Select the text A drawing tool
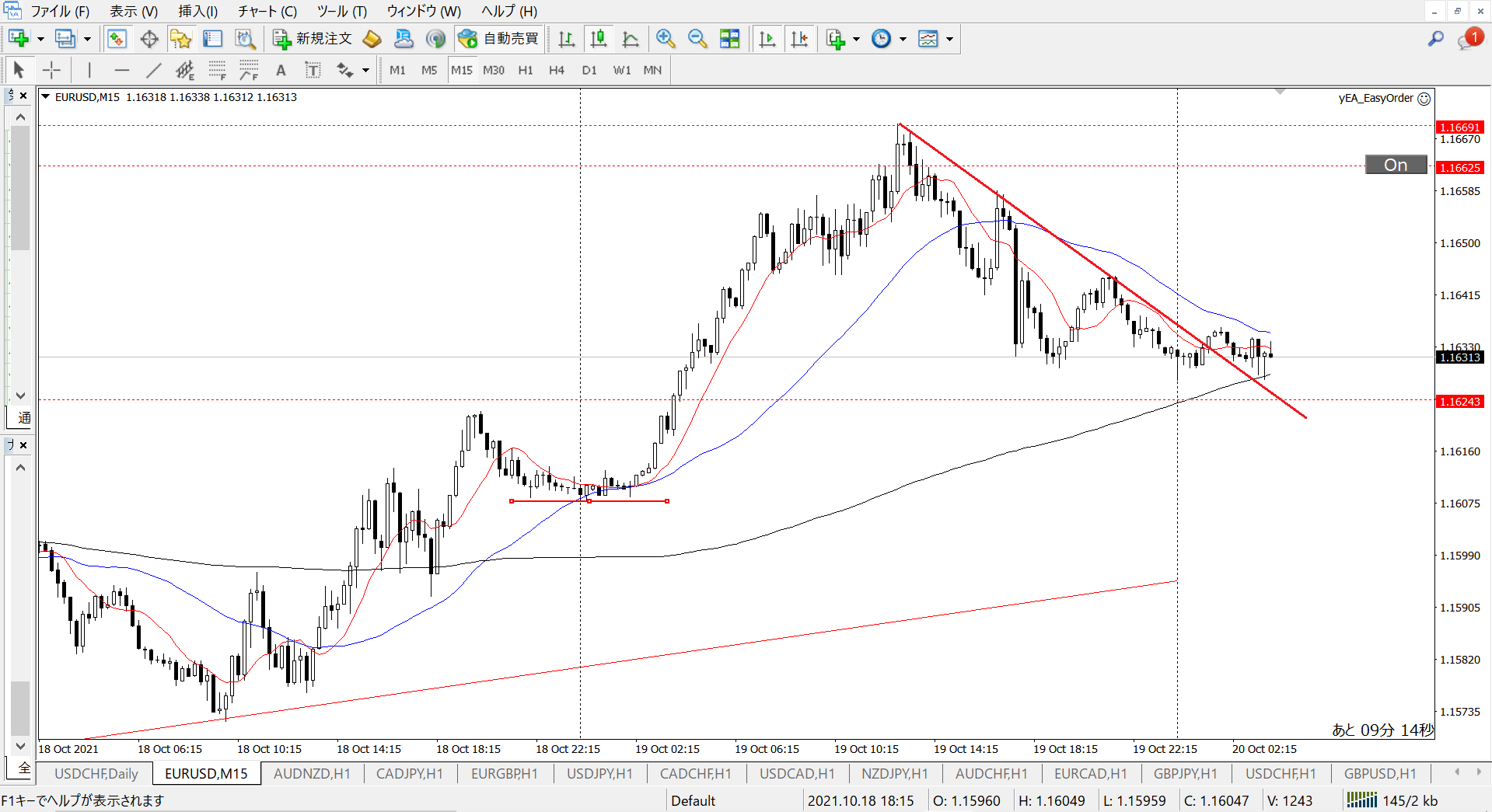Screen dimensions: 1492x812 281,70
